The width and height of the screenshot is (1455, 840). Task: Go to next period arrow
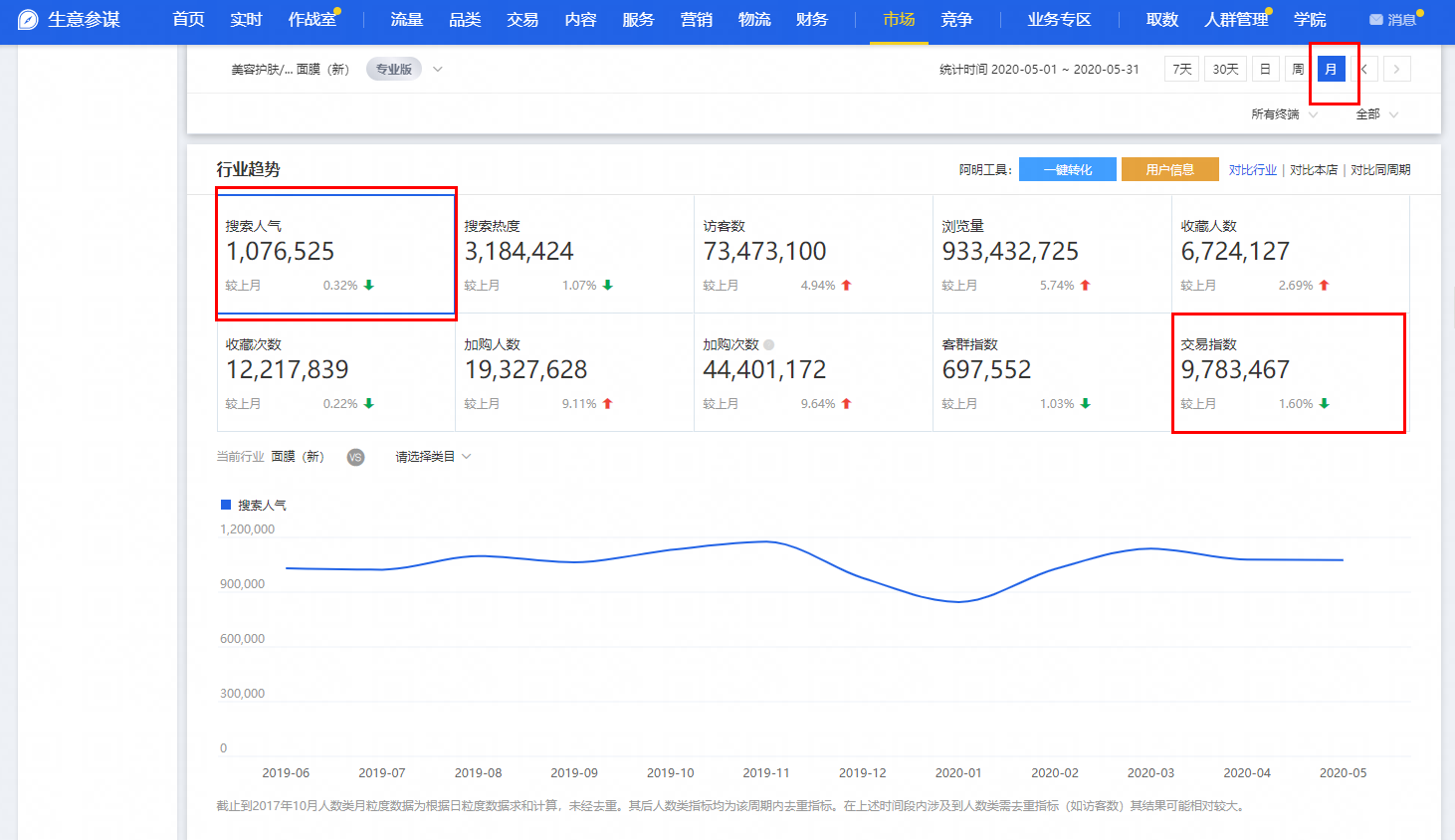[1397, 69]
